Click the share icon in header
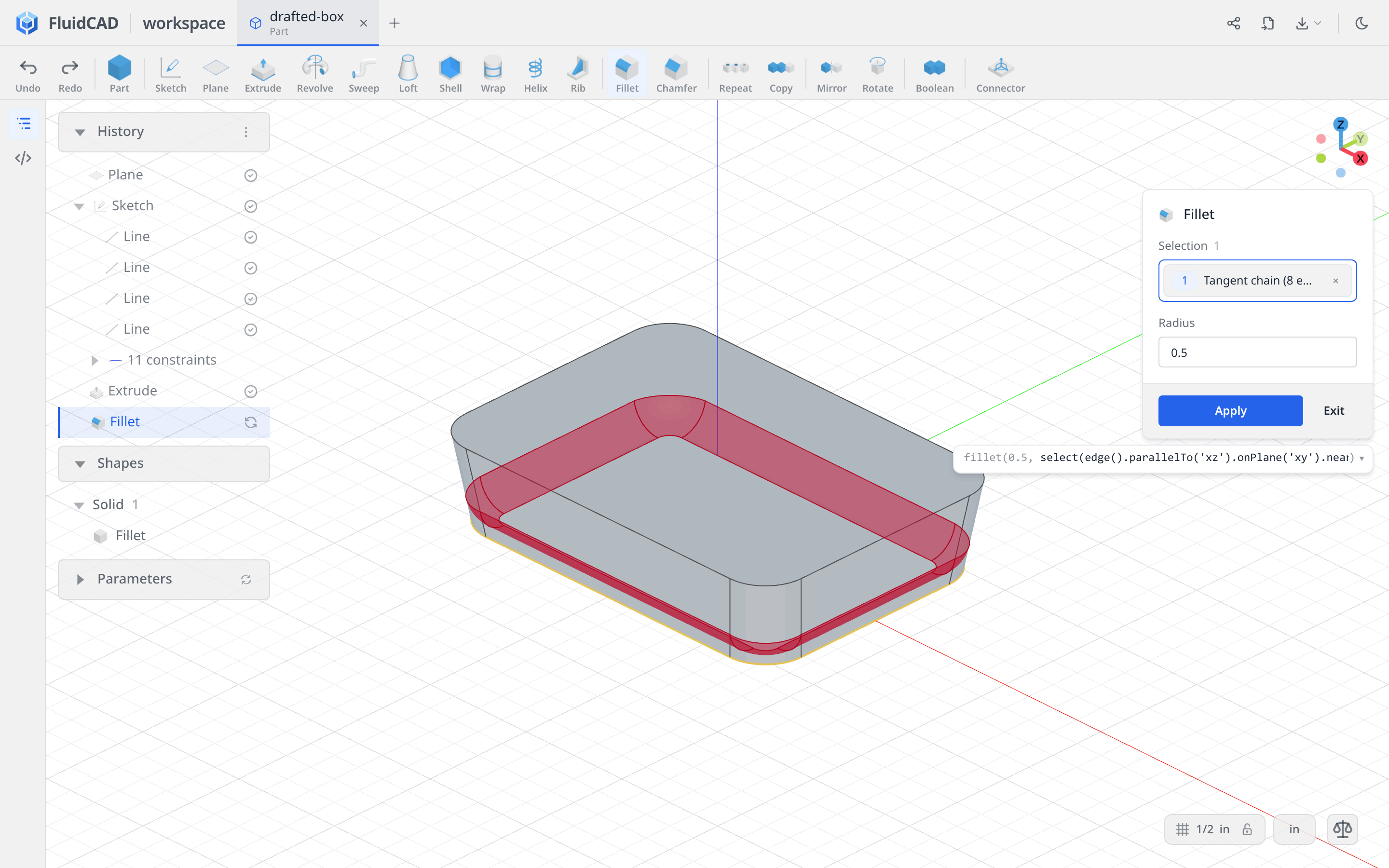 (1233, 23)
